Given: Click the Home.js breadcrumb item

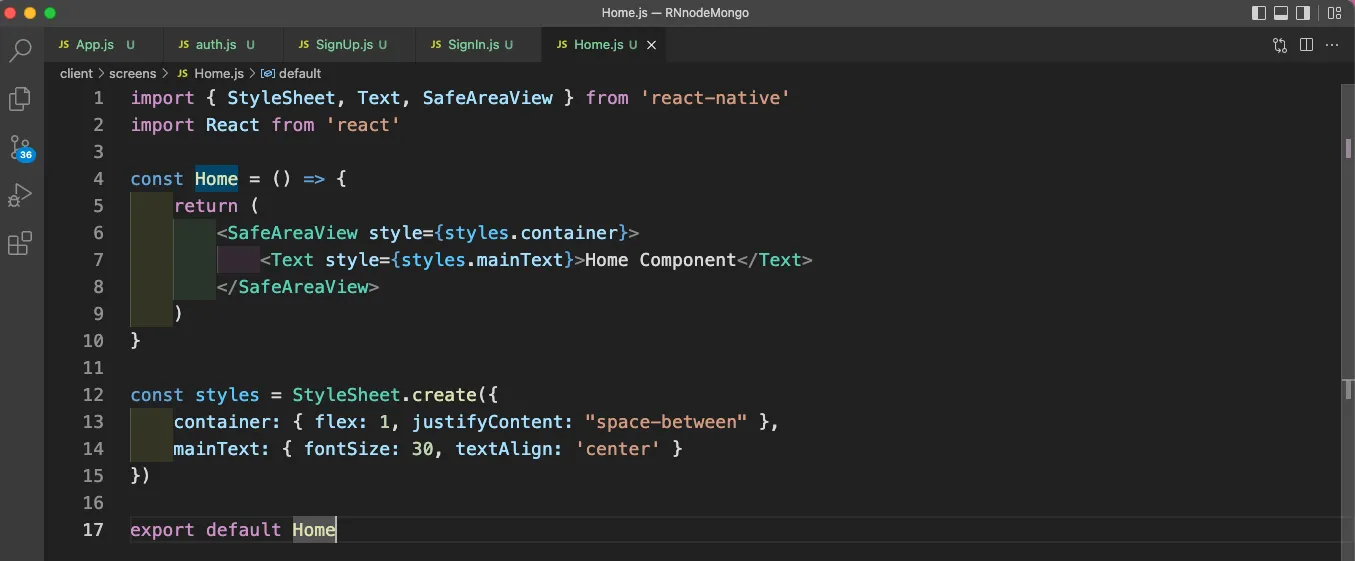Looking at the screenshot, I should click(x=210, y=73).
